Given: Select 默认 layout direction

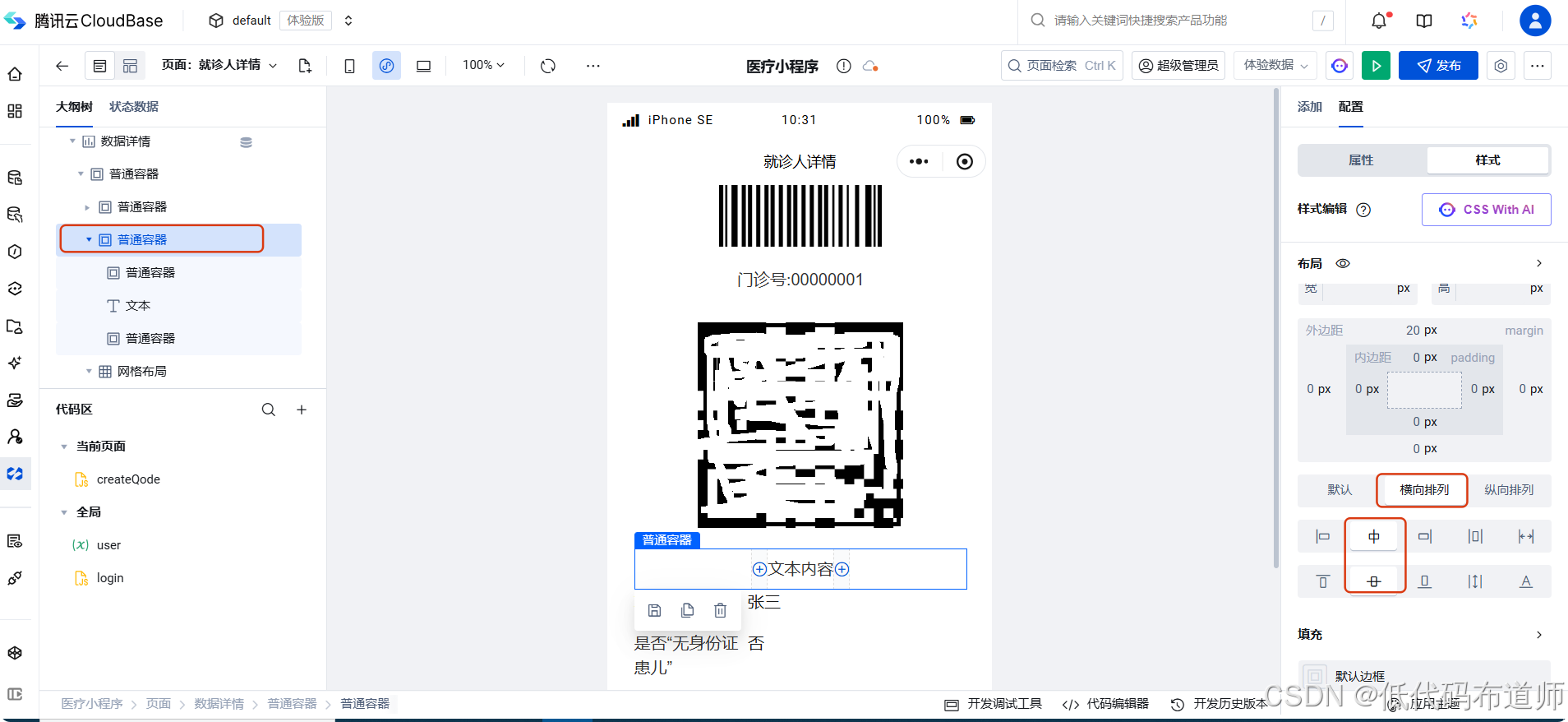Looking at the screenshot, I should coord(1339,490).
